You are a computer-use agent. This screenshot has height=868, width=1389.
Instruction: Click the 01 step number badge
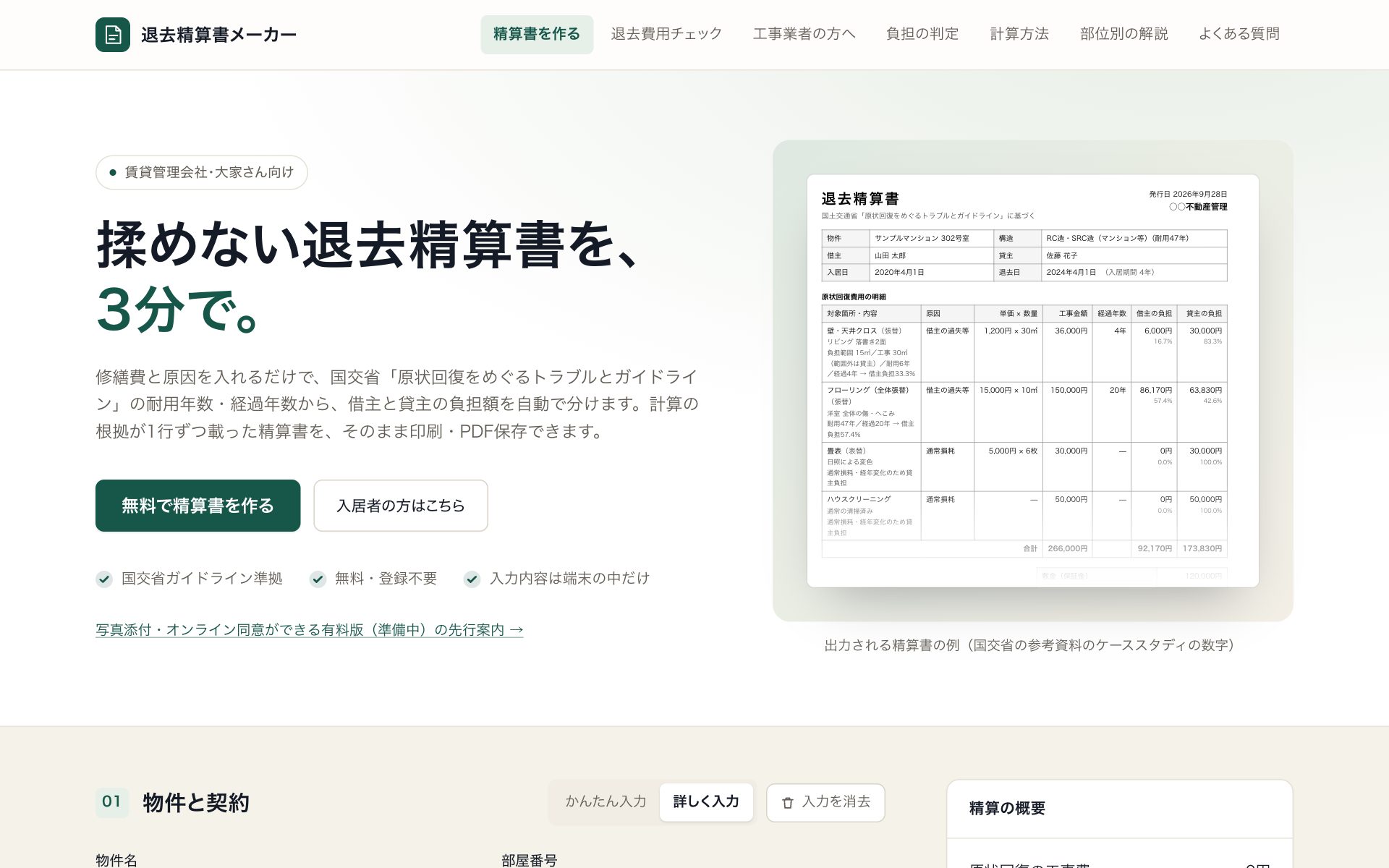(112, 802)
